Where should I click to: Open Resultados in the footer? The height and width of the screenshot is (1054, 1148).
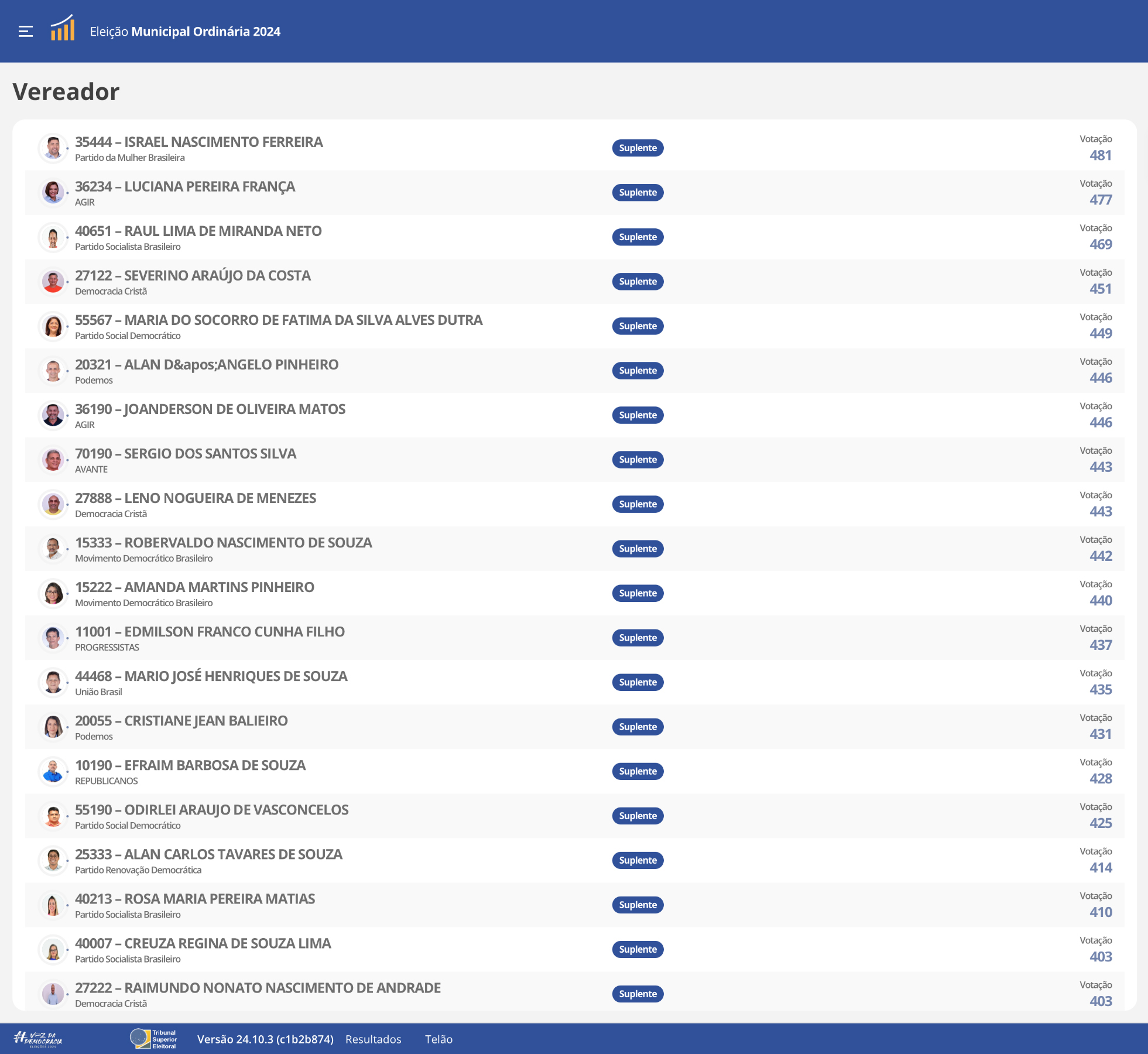[x=373, y=1039]
